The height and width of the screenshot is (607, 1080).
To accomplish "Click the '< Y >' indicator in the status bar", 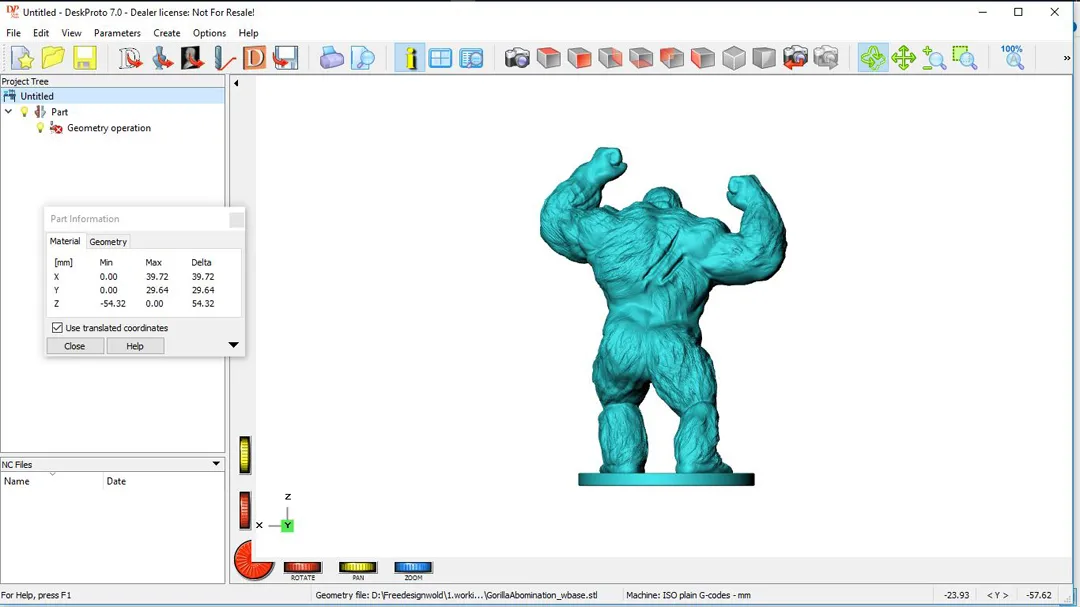I will pos(997,595).
